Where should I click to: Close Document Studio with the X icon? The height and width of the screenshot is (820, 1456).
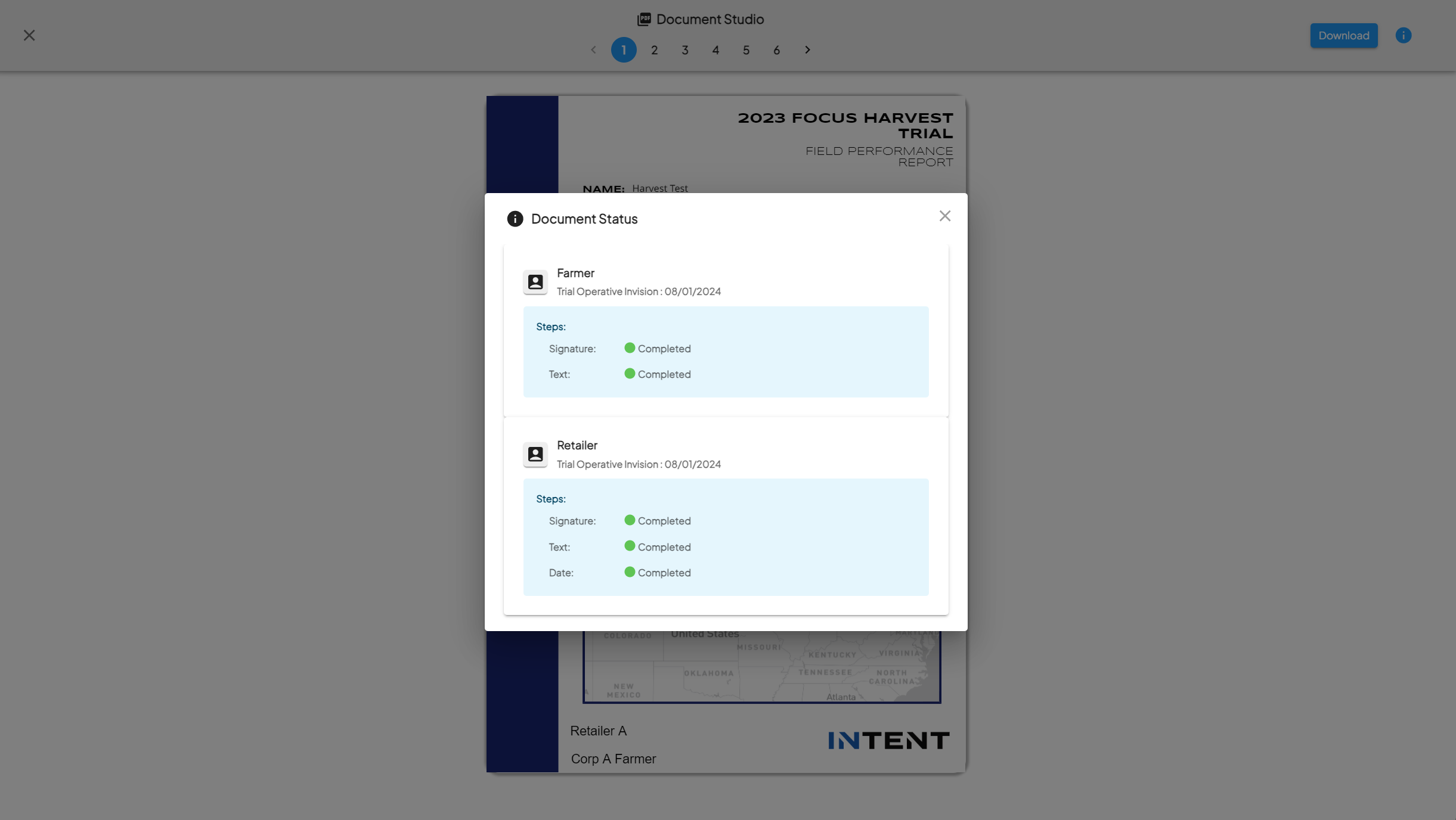[29, 35]
